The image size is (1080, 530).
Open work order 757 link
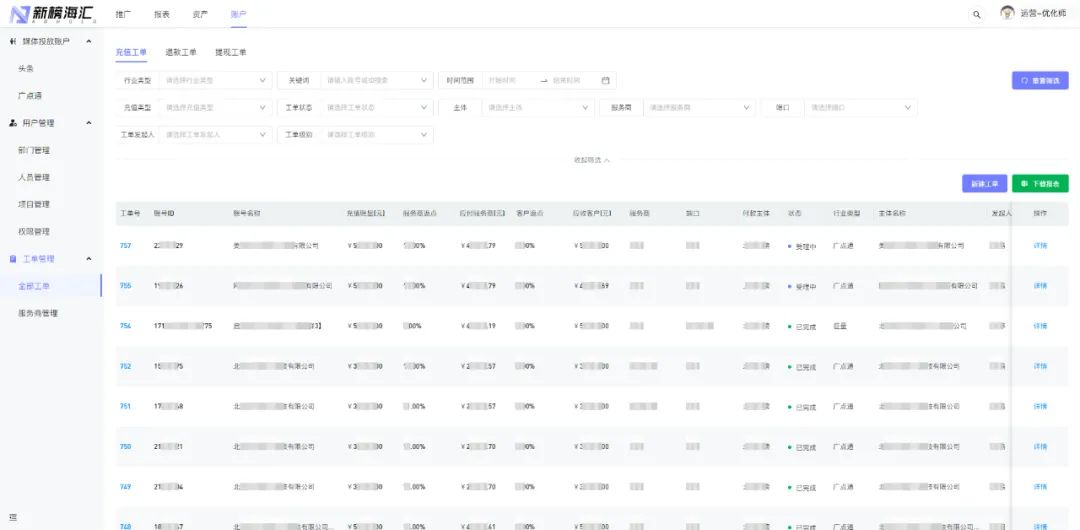tap(125, 246)
